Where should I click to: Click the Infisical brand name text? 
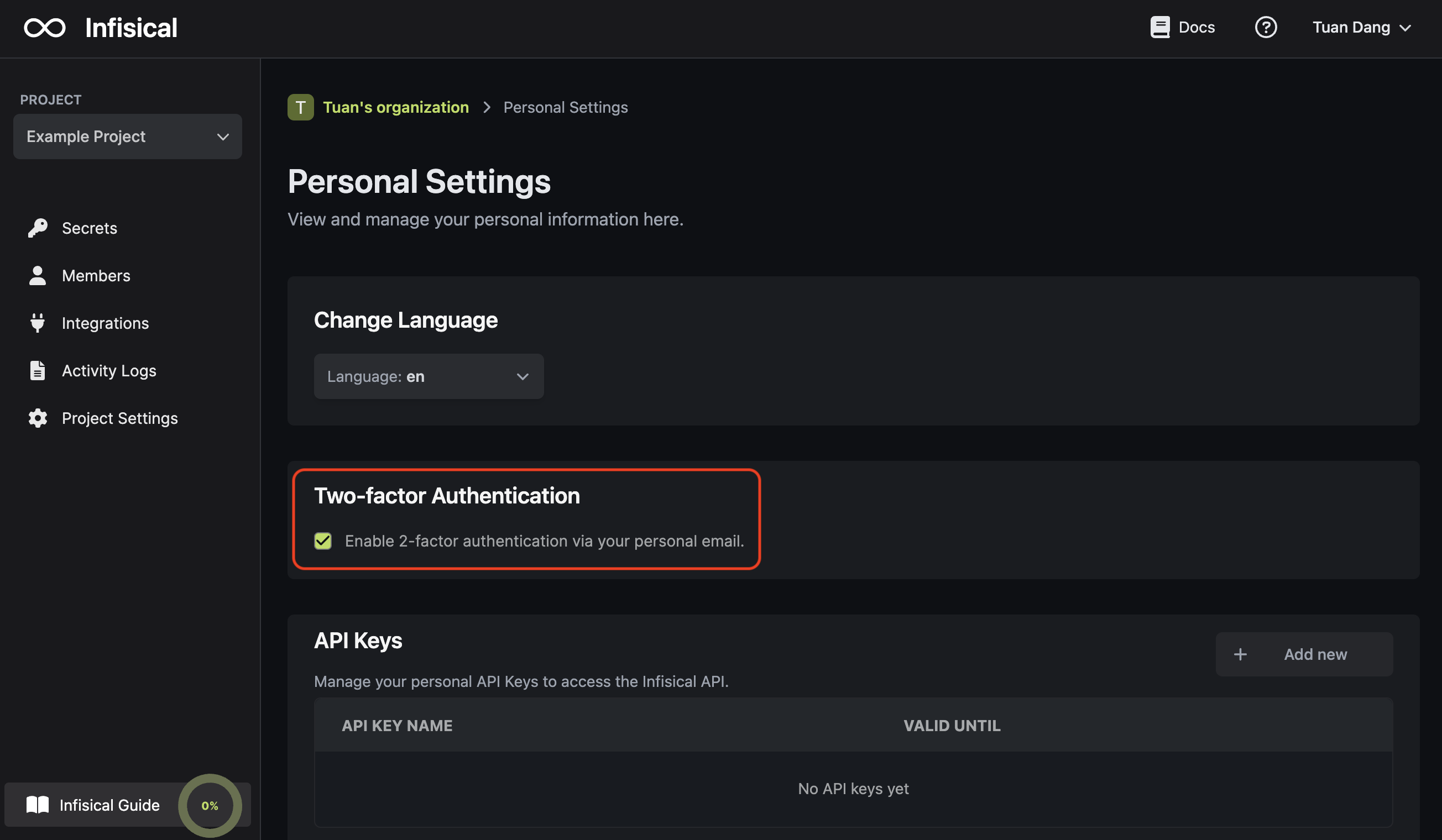[131, 28]
